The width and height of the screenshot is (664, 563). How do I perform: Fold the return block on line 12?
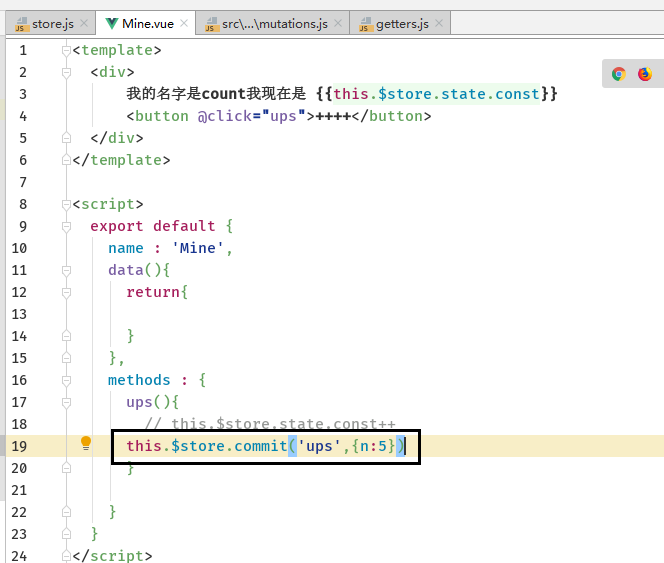coord(66,293)
